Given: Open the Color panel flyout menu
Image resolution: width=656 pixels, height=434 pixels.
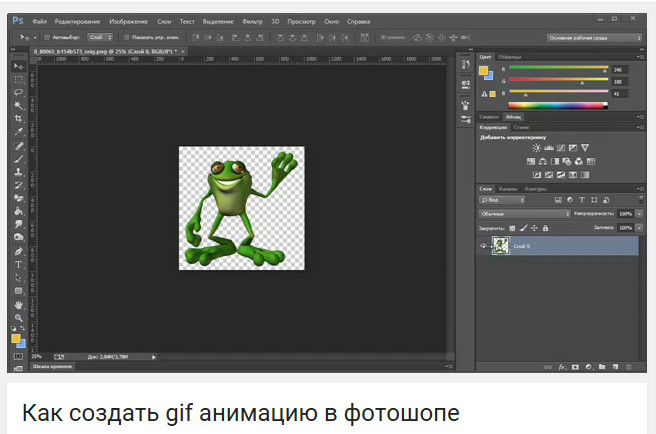Looking at the screenshot, I should tap(640, 56).
